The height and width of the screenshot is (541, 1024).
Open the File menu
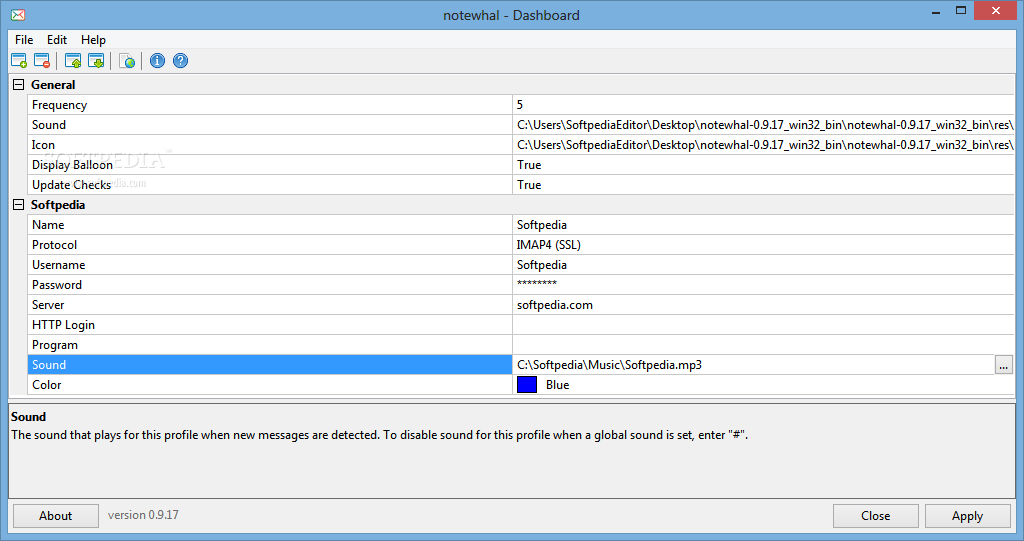pyautogui.click(x=24, y=40)
